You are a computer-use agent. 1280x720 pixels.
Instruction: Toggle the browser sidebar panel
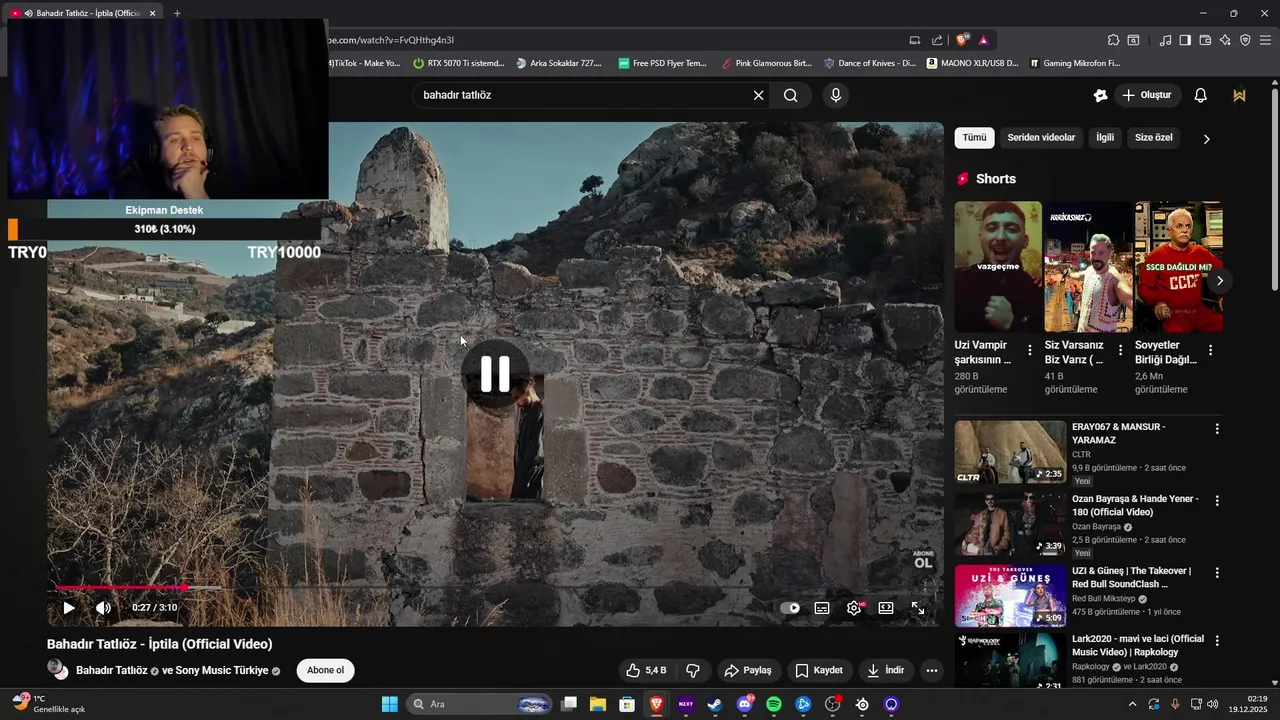coord(1185,40)
